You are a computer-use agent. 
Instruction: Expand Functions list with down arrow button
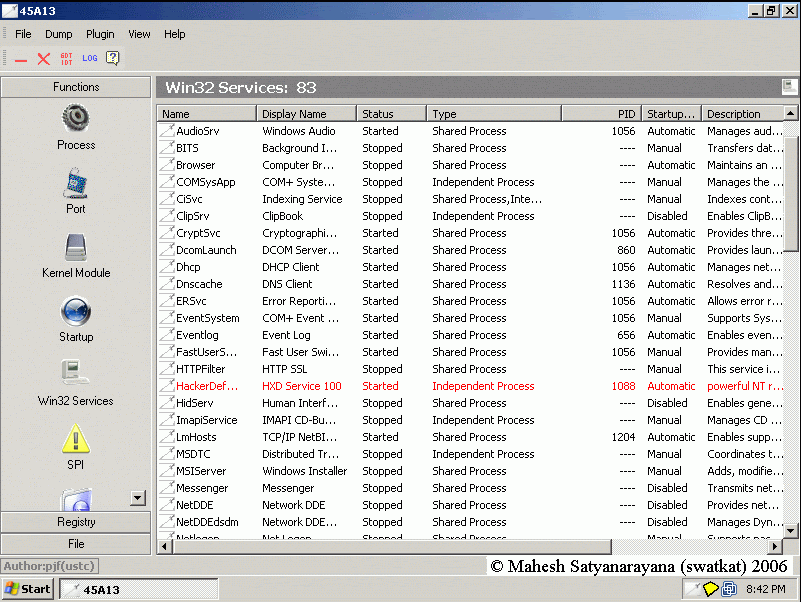pos(138,498)
